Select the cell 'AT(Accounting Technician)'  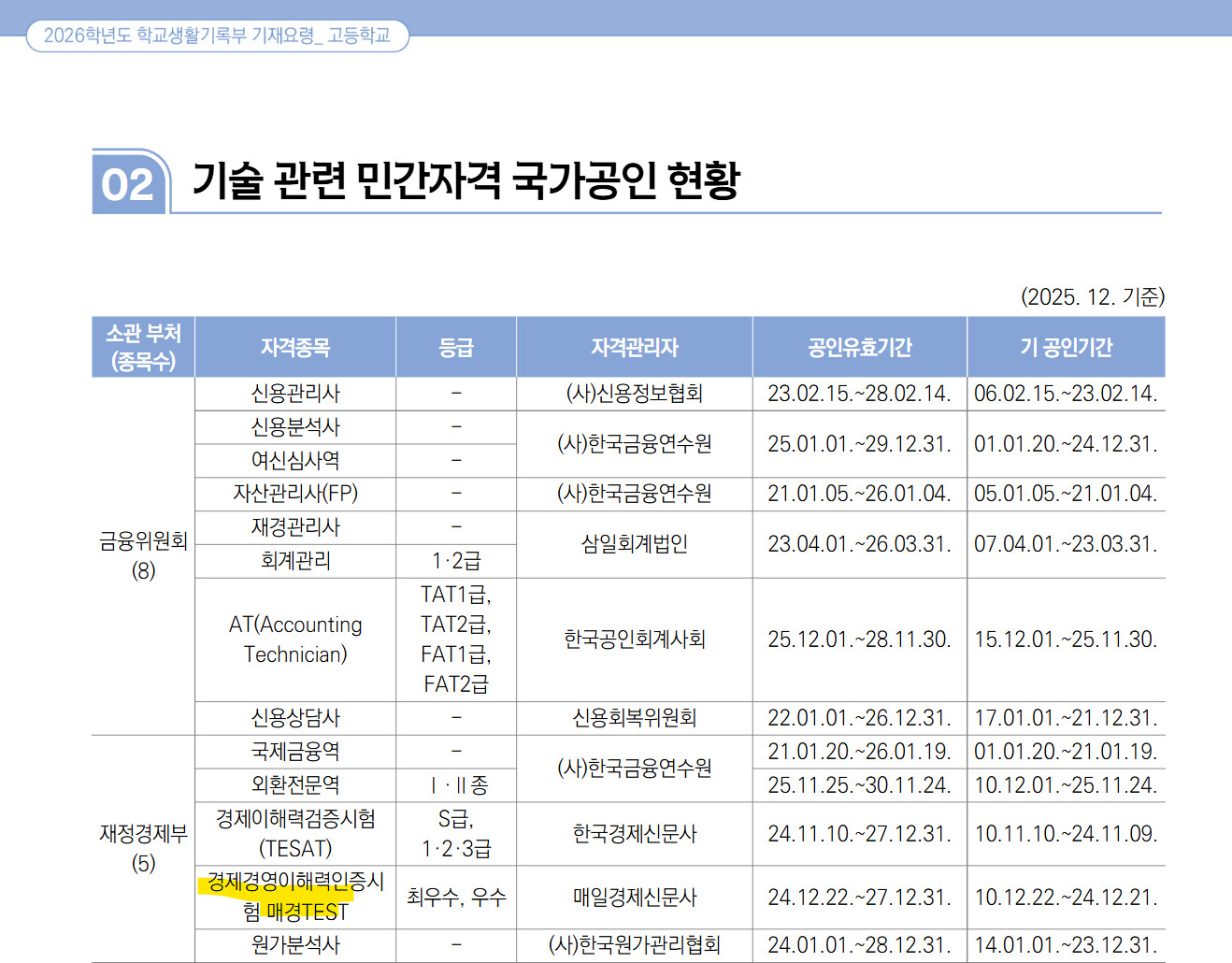coord(295,640)
